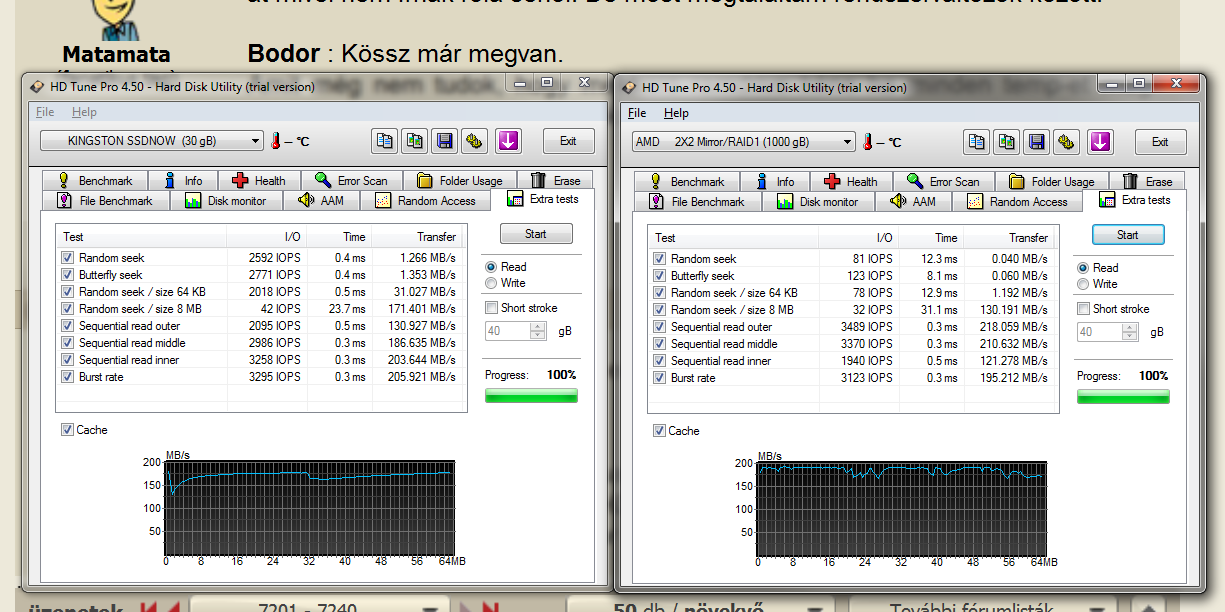
Task: Open Health tab in KINGSTON window
Action: coord(259,181)
